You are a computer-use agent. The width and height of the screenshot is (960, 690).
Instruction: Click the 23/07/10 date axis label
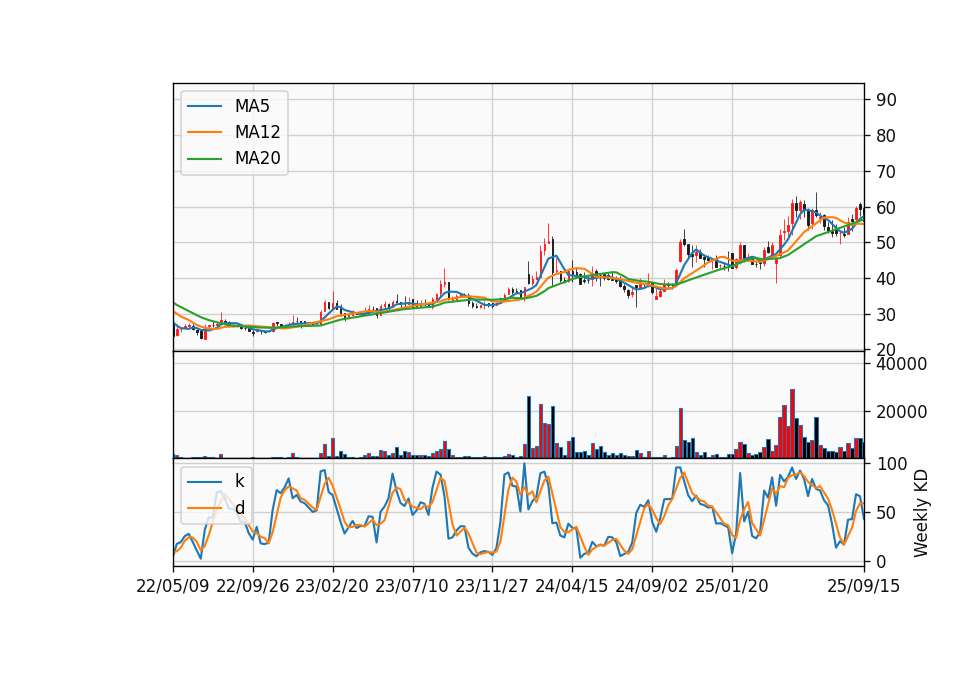point(412,586)
